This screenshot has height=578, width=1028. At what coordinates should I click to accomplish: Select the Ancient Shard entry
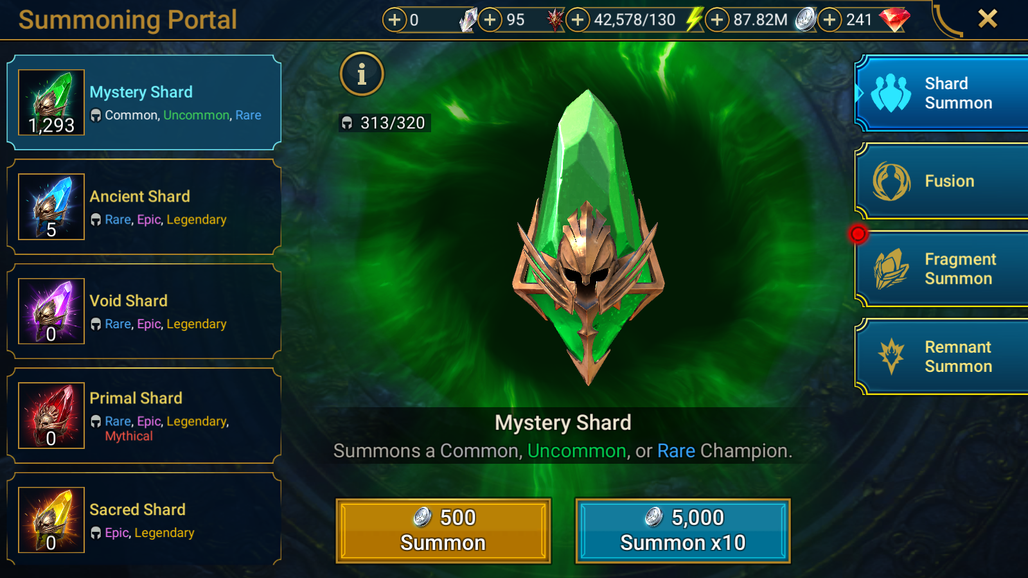[144, 206]
